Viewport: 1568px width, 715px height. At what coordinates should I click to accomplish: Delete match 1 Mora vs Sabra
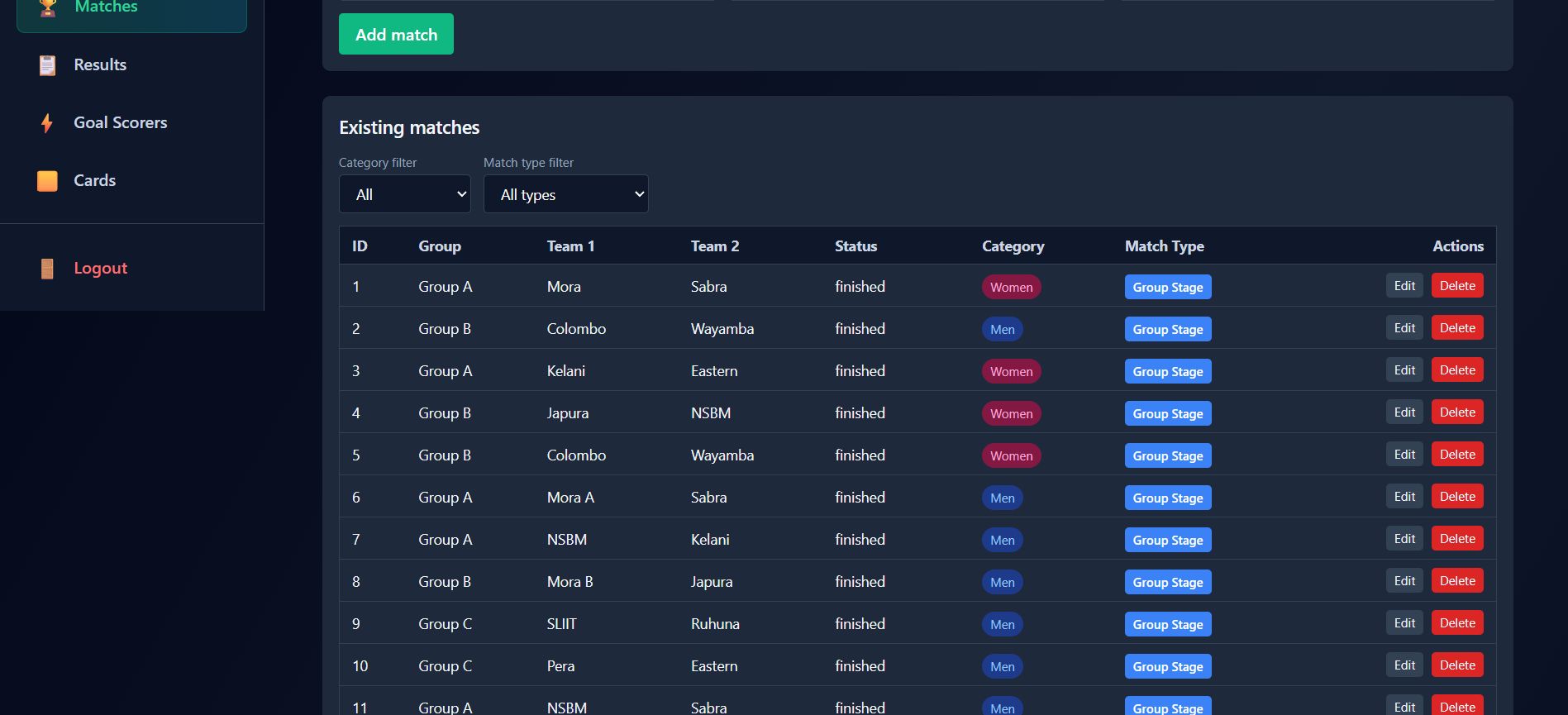[1457, 286]
